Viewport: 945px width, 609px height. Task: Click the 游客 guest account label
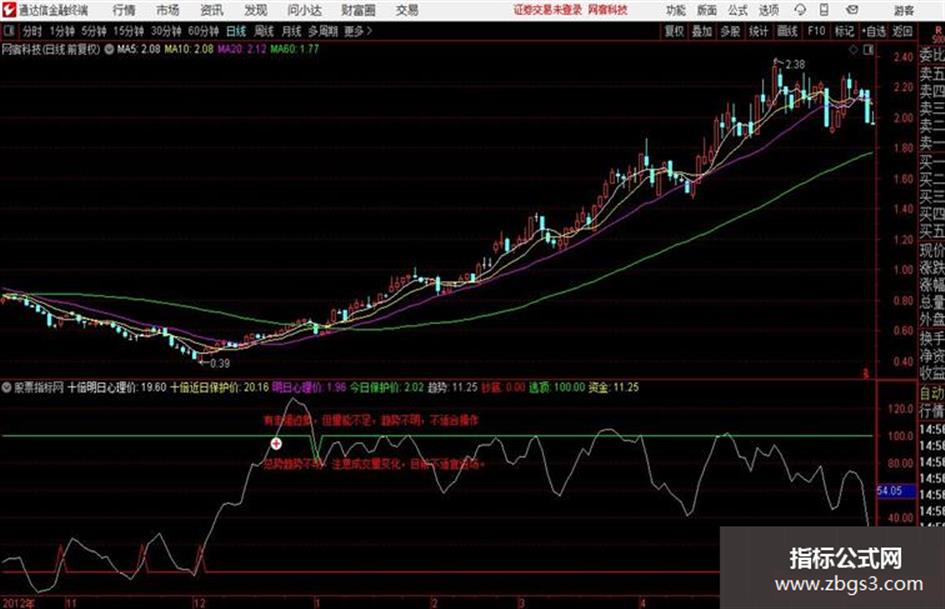[x=904, y=10]
